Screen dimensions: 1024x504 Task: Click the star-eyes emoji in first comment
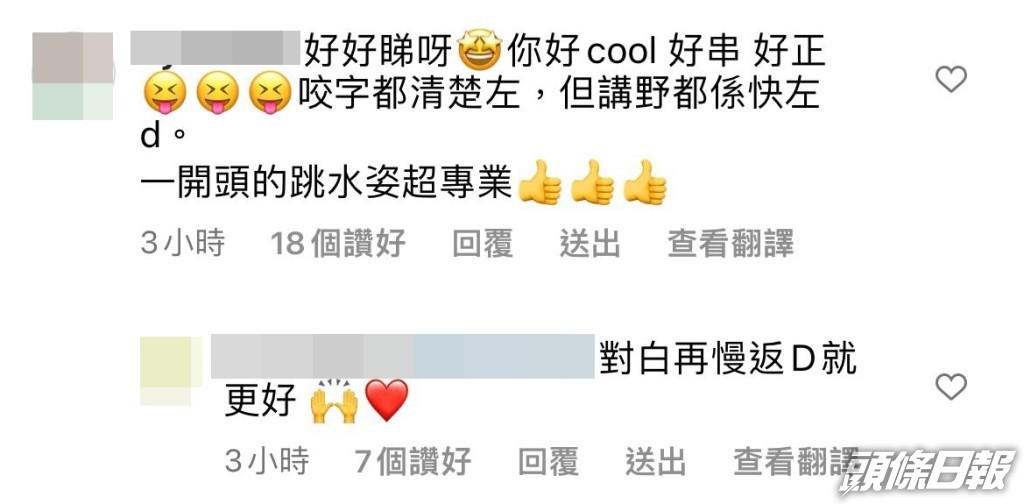479,53
